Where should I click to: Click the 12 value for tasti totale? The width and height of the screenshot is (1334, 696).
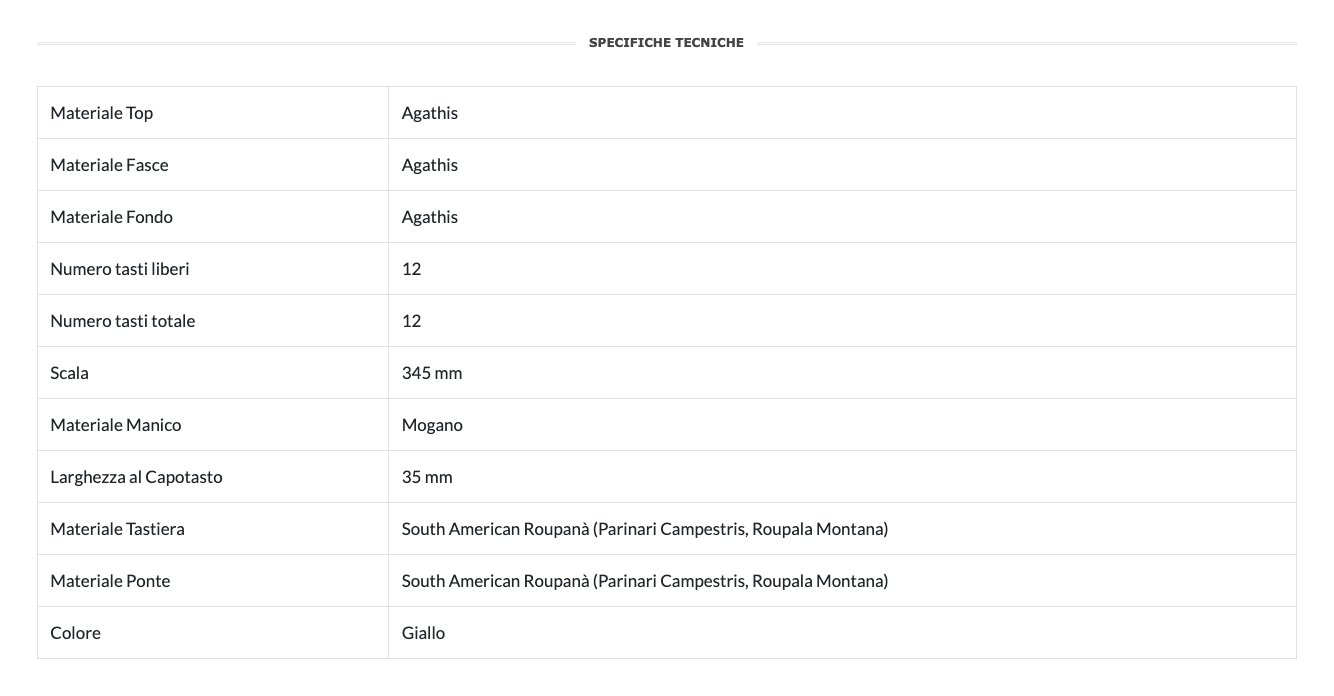click(x=411, y=321)
